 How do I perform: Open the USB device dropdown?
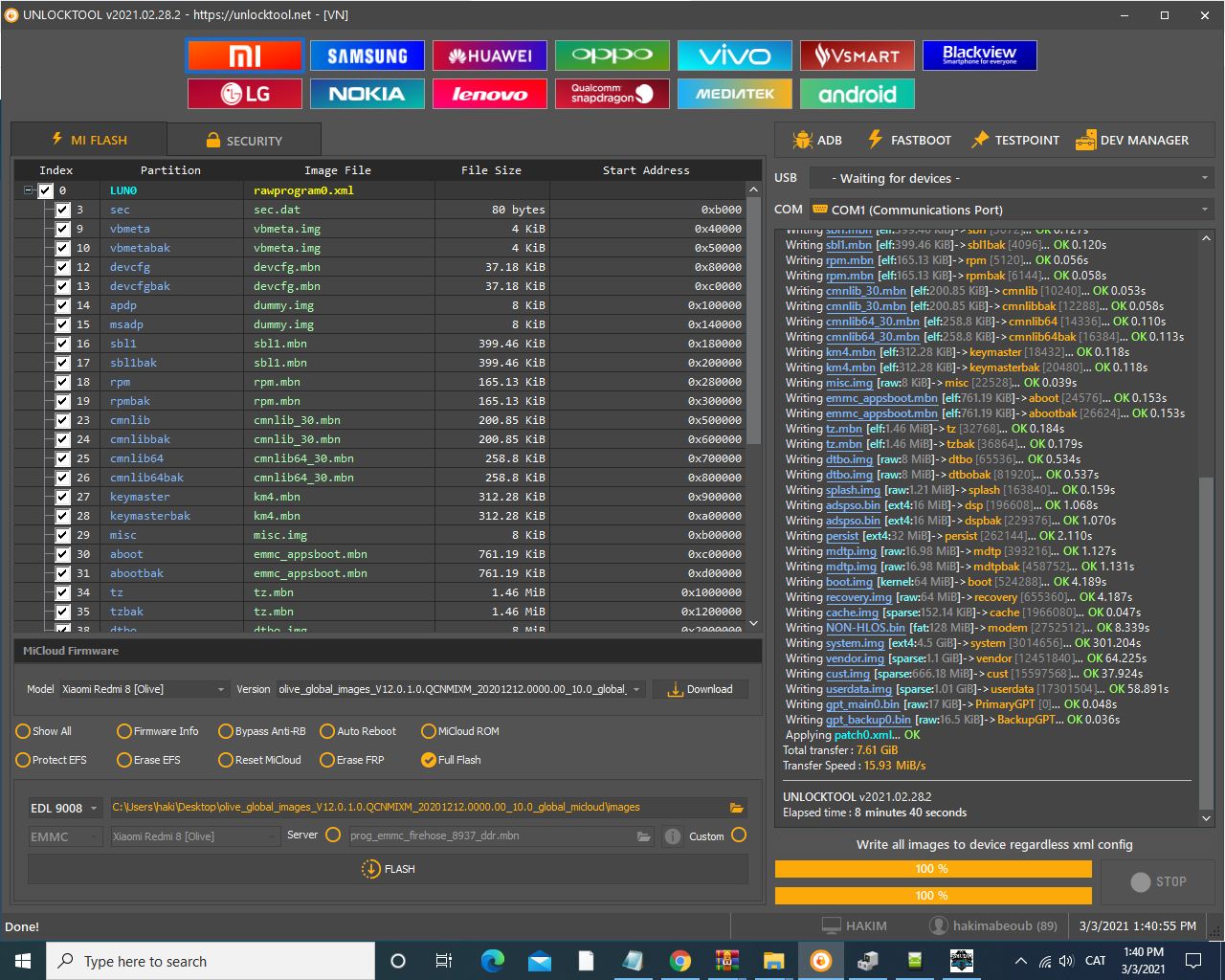click(x=1012, y=178)
